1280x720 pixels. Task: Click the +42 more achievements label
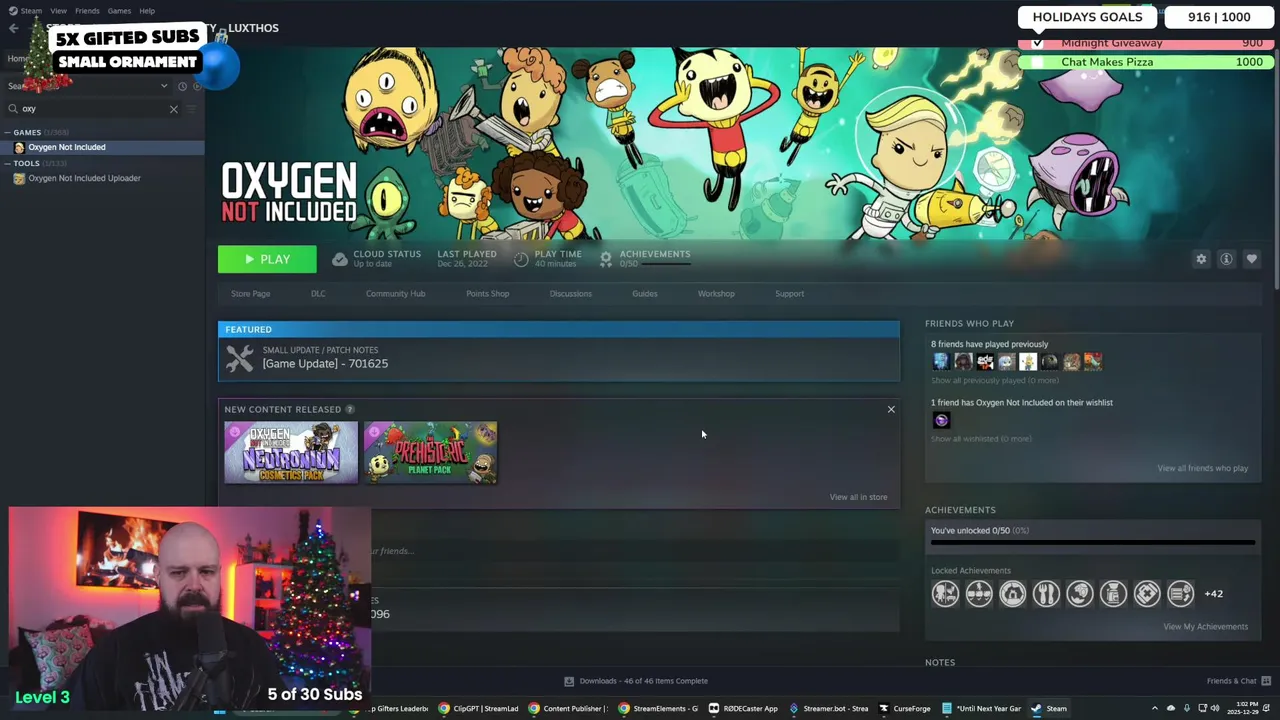tap(1213, 594)
